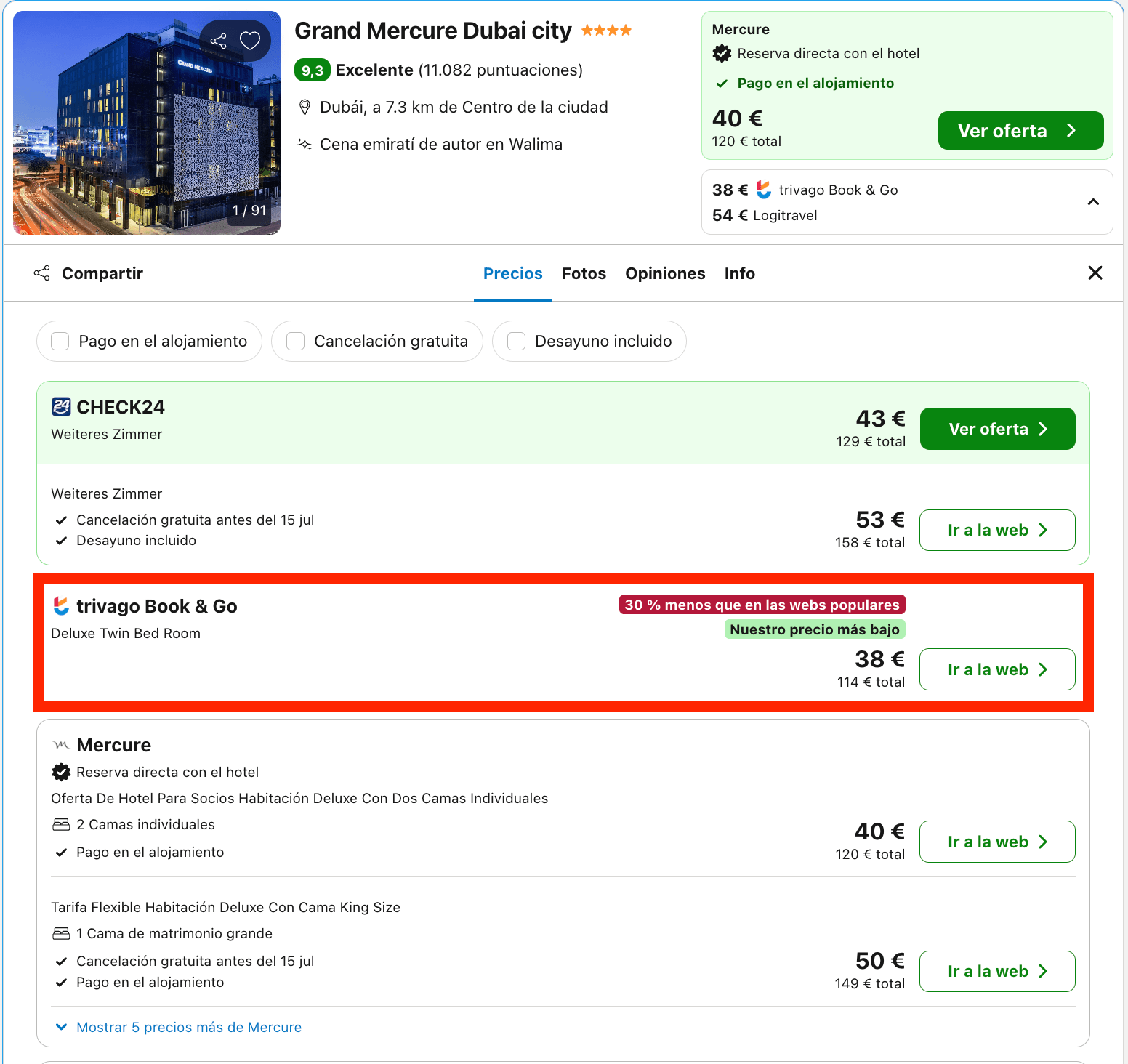Image resolution: width=1128 pixels, height=1064 pixels.
Task: Click the orange star rating icons
Action: 606,31
